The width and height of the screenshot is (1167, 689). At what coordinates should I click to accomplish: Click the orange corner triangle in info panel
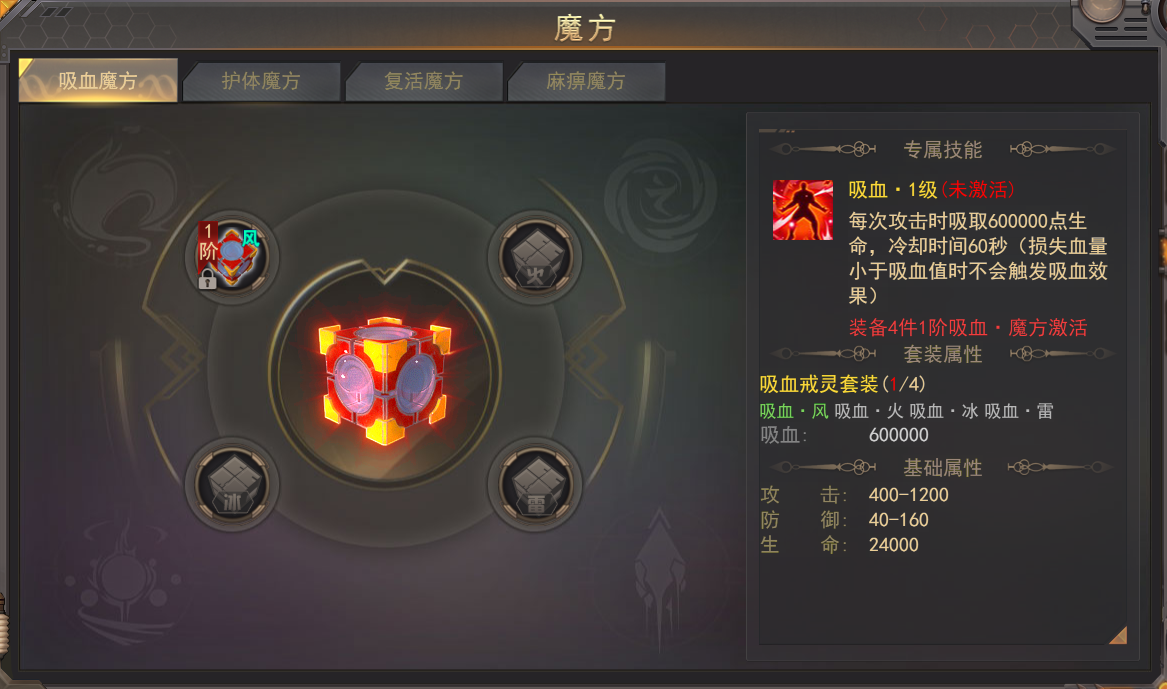point(1119,635)
